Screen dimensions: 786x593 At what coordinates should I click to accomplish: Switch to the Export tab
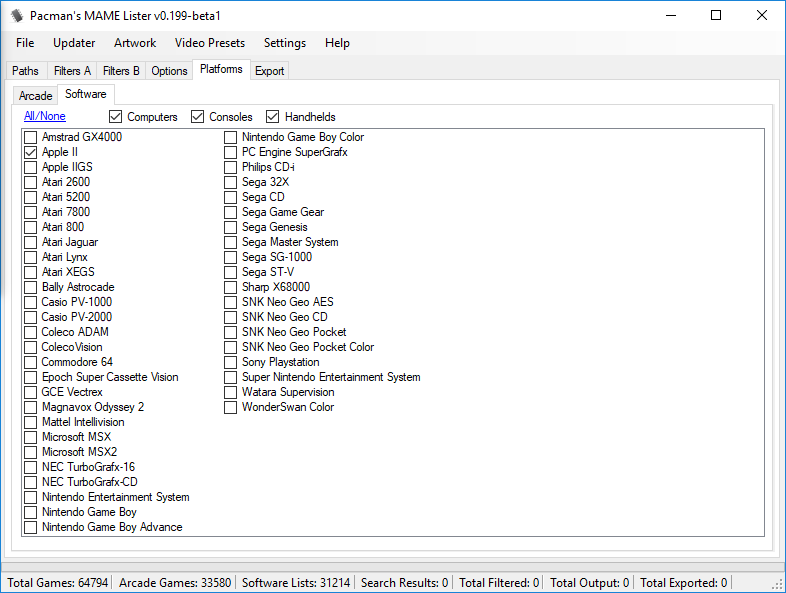tap(269, 71)
